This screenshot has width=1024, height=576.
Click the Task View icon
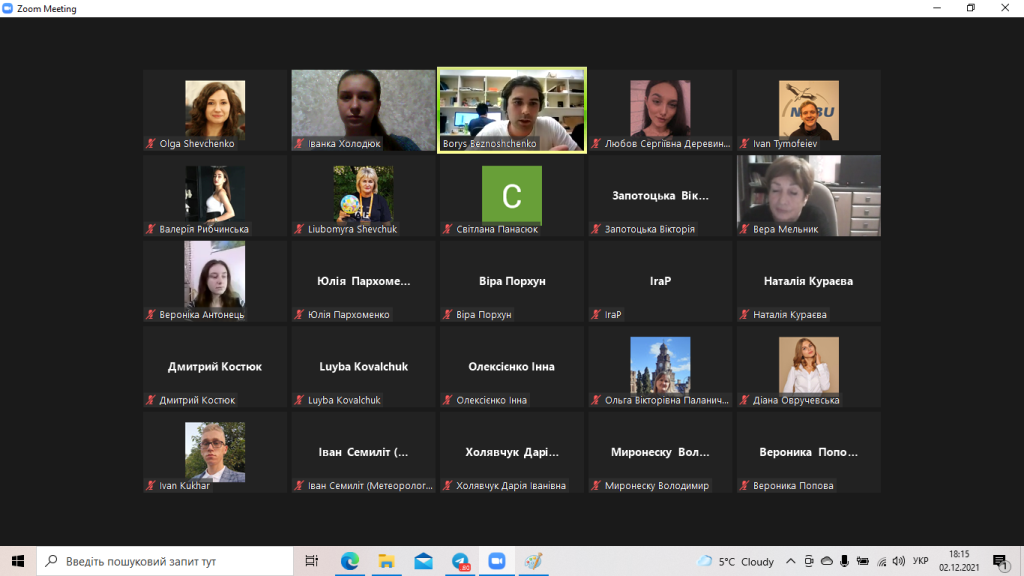312,561
